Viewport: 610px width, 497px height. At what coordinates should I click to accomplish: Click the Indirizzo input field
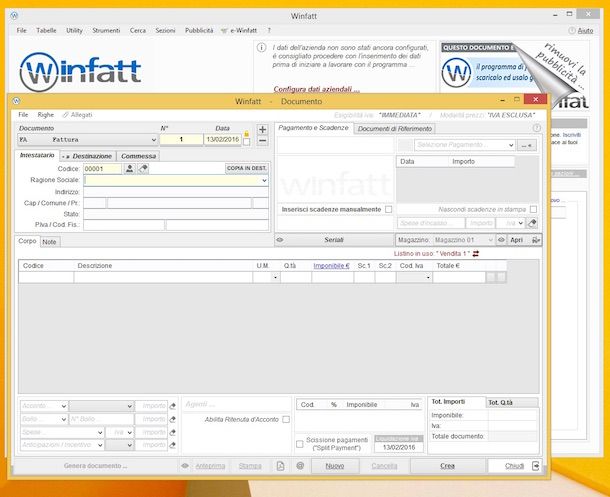pyautogui.click(x=176, y=192)
